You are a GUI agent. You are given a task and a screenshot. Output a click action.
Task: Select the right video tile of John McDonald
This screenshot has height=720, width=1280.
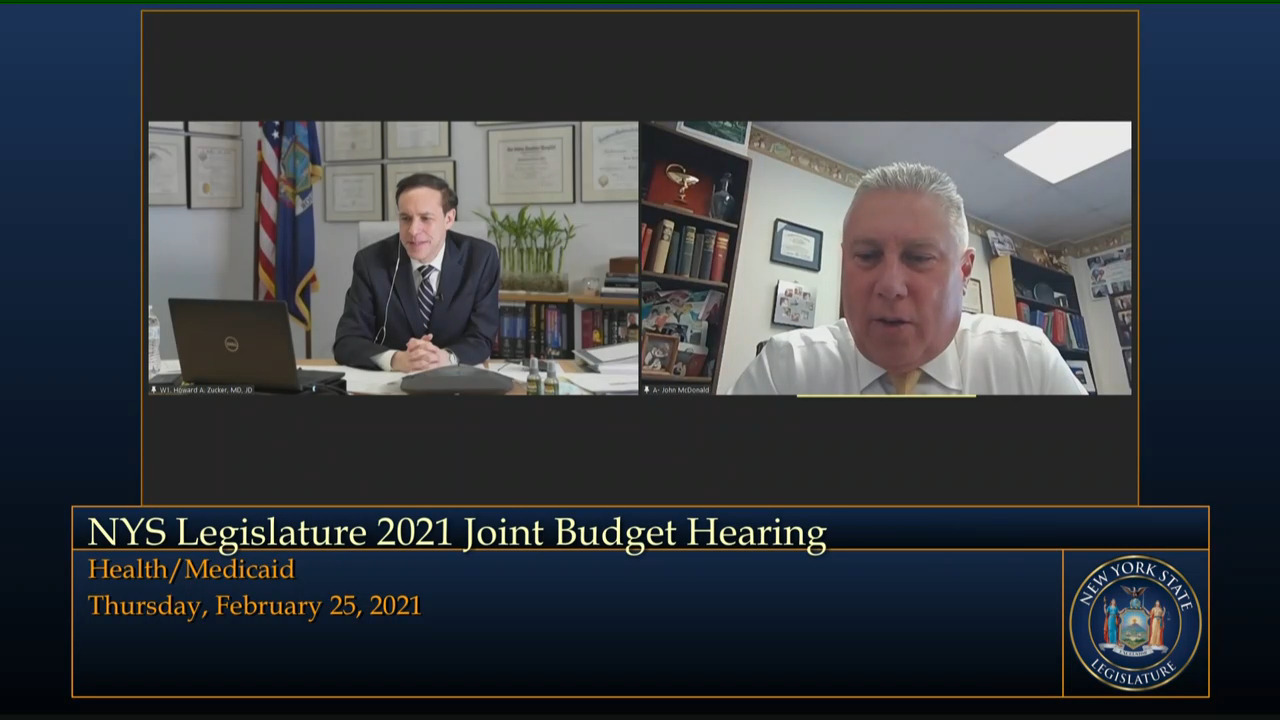click(x=886, y=258)
